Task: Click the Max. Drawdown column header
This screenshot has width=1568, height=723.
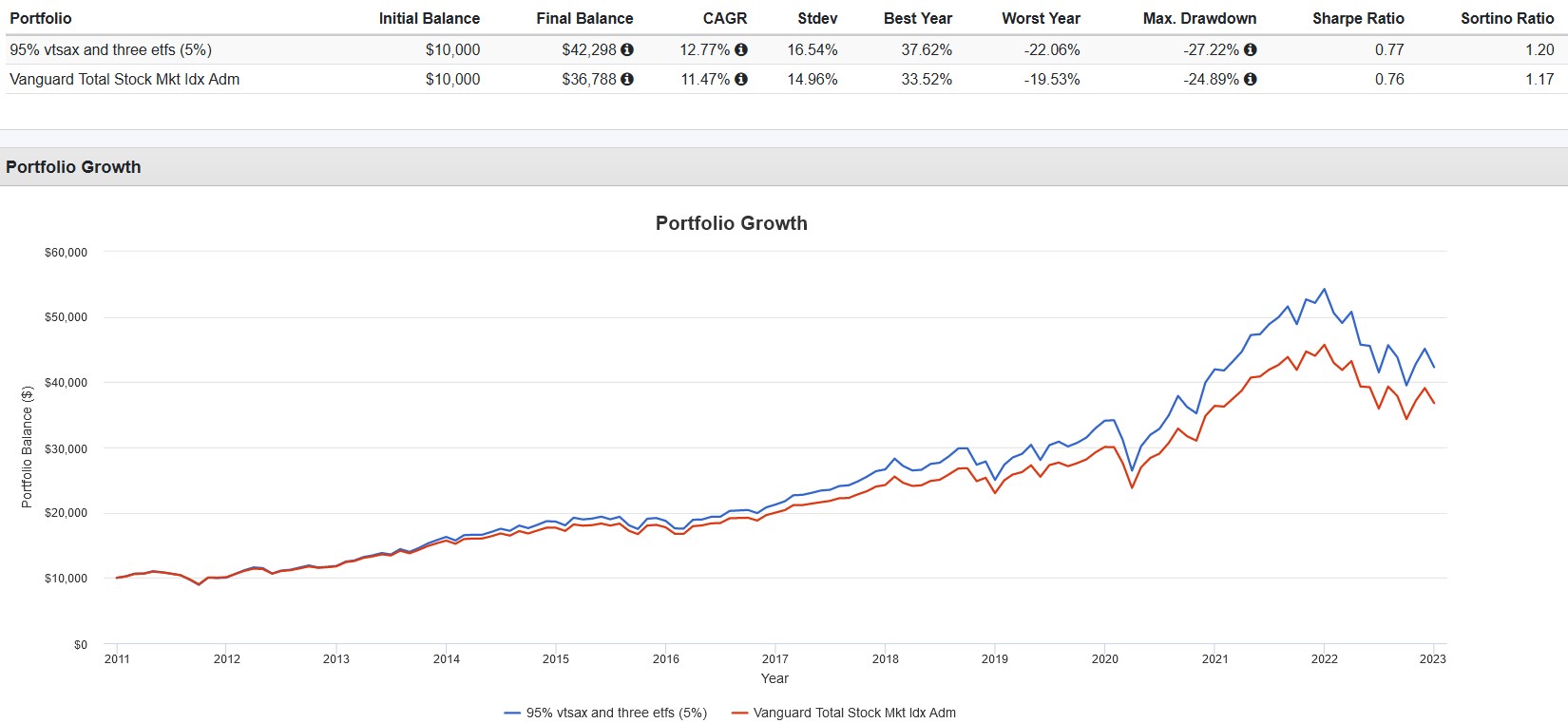Action: (1199, 18)
